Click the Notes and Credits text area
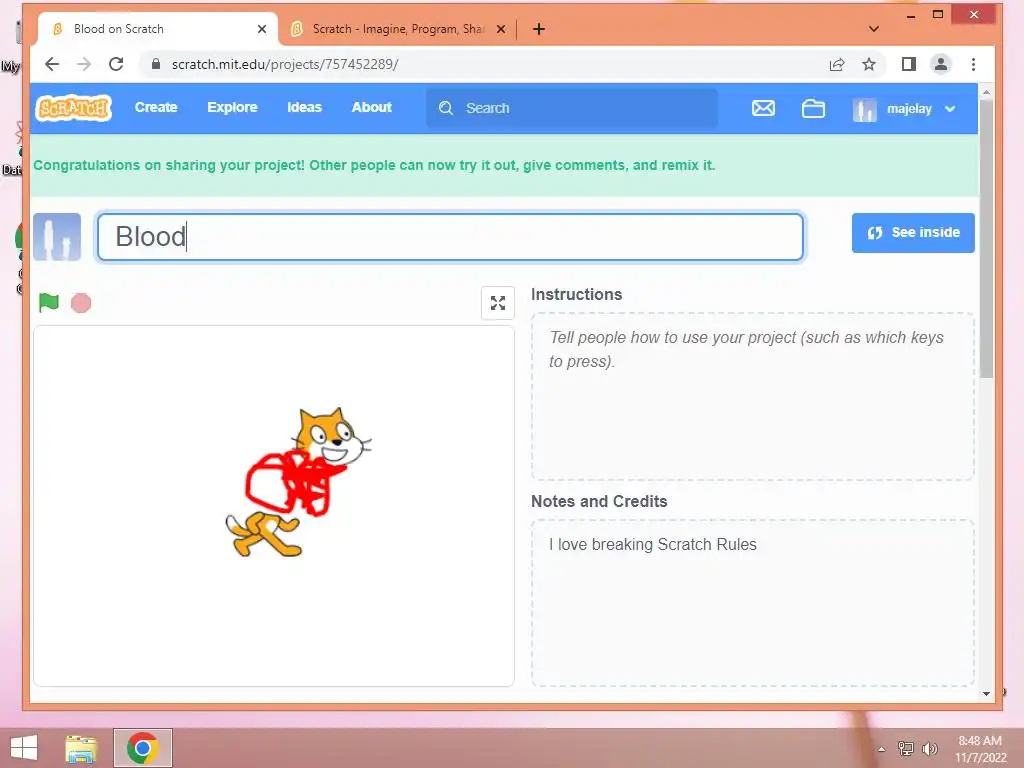 753,603
